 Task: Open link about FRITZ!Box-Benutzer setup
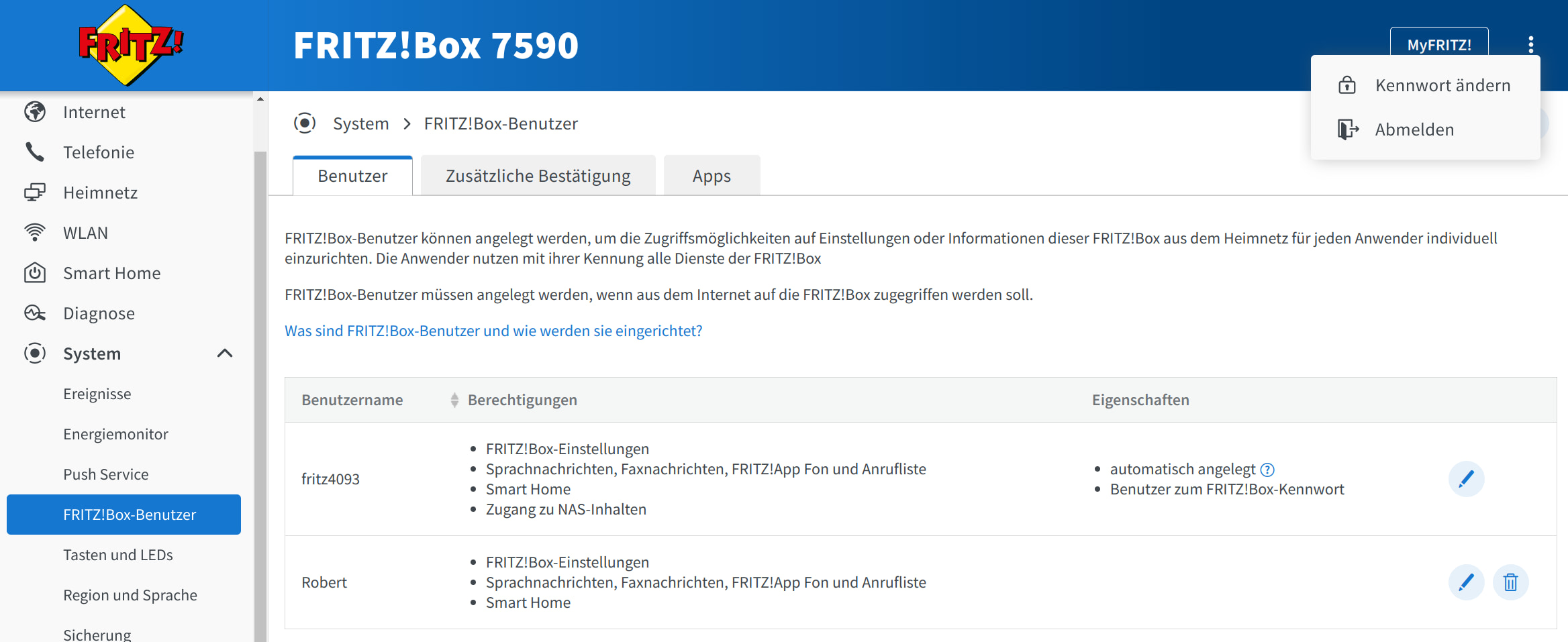pyautogui.click(x=493, y=331)
